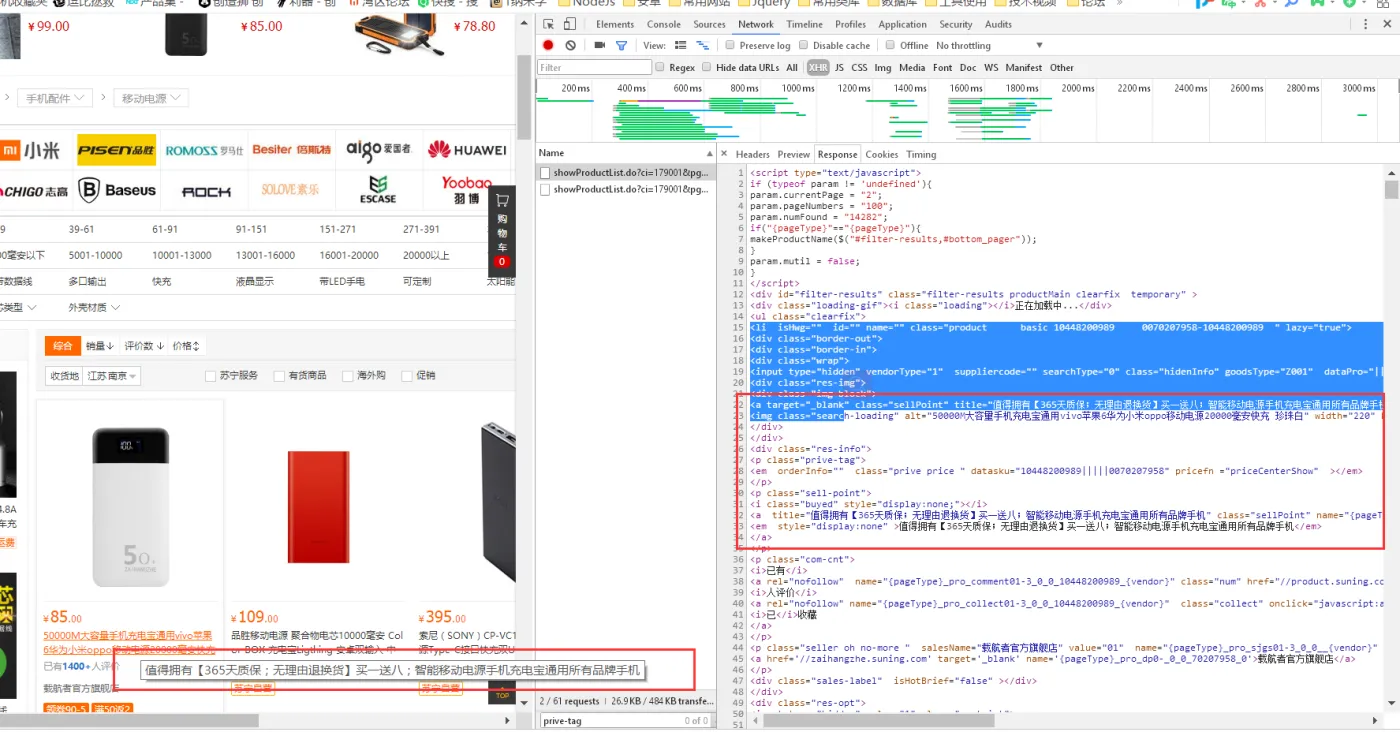Toggle the network filter funnel icon
The width and height of the screenshot is (1400, 732).
click(x=621, y=45)
